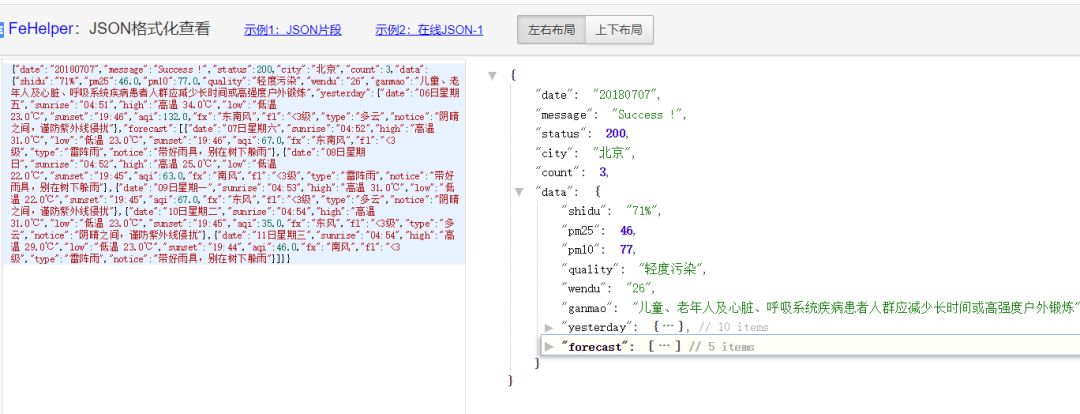Select the "北京" city value
The image size is (1080, 414).
[x=611, y=153]
